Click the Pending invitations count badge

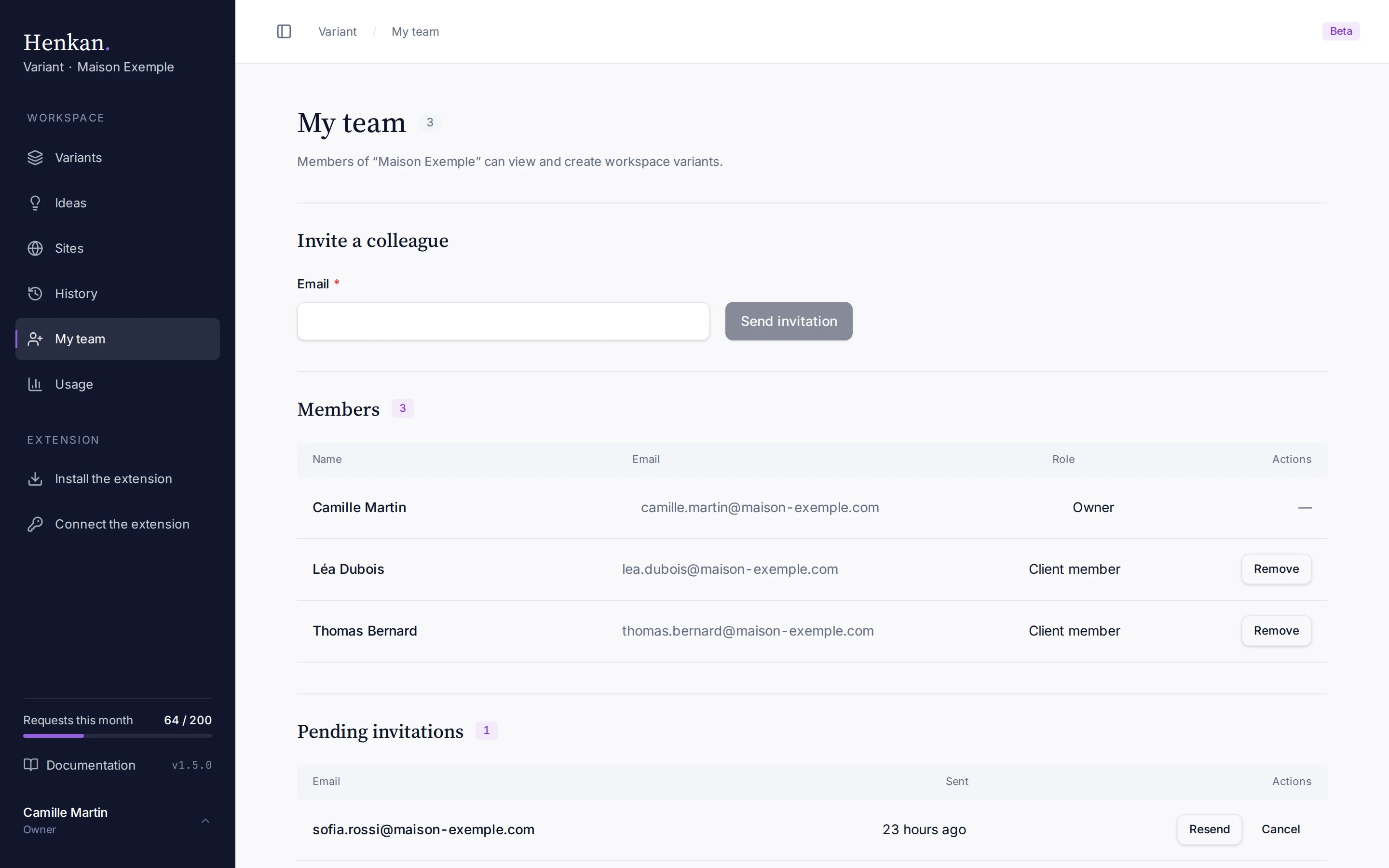[x=486, y=730]
